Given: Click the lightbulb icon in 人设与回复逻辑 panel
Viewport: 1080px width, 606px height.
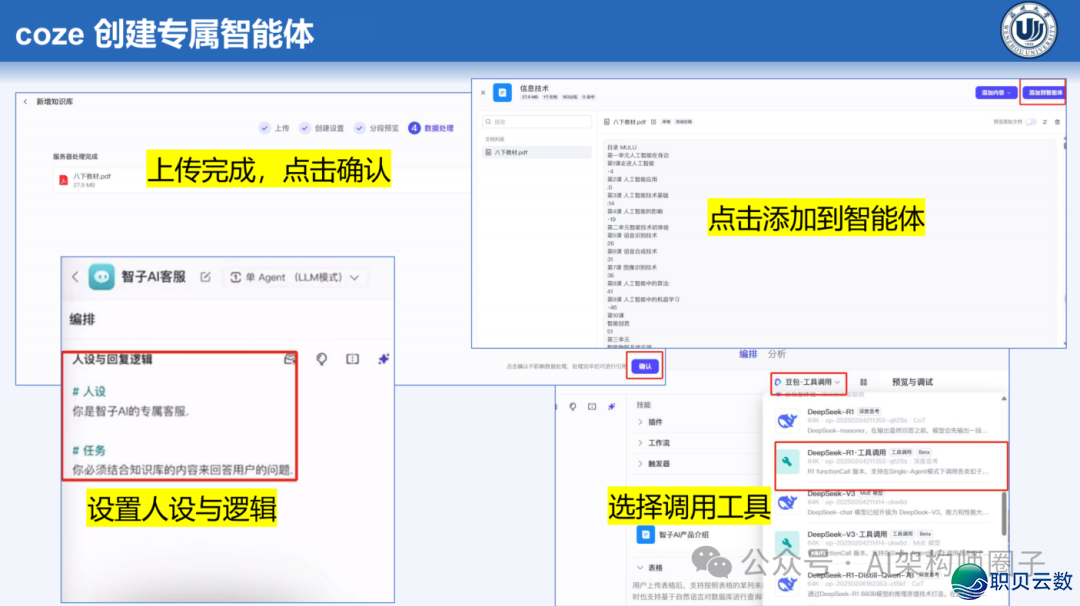Looking at the screenshot, I should [x=321, y=357].
